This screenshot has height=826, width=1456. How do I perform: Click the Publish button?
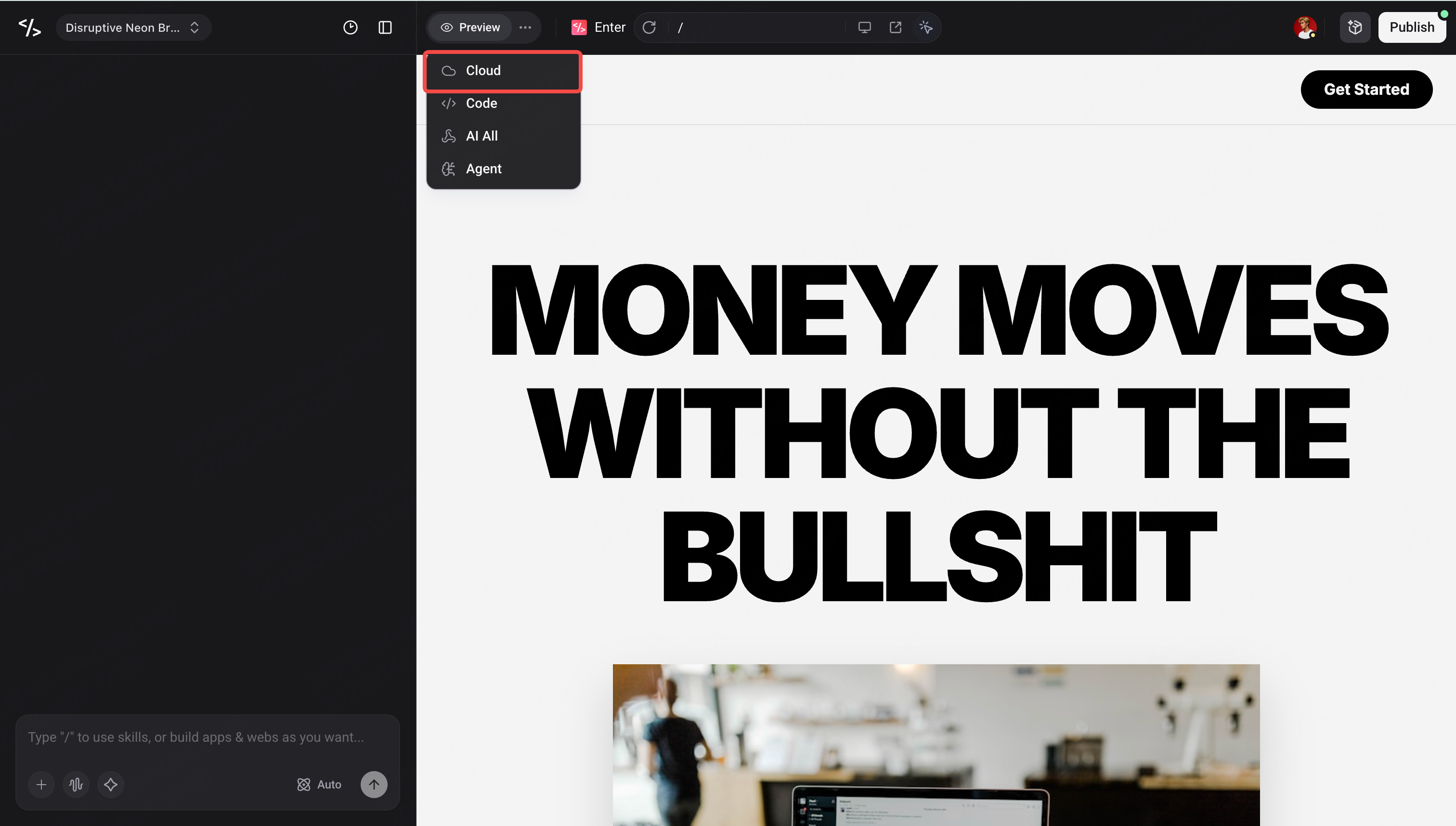(1412, 27)
